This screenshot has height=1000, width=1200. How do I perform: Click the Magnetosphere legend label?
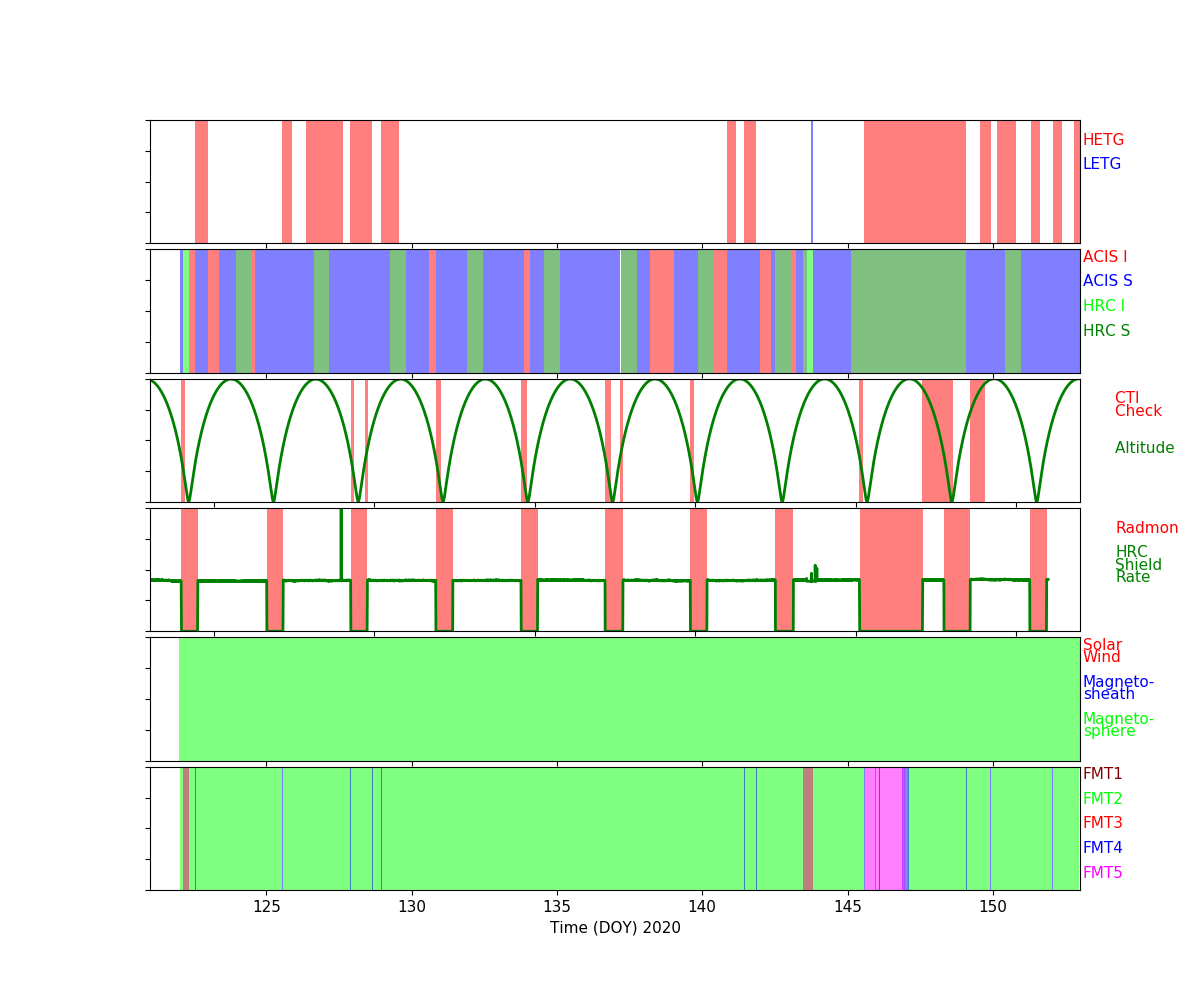[1118, 725]
